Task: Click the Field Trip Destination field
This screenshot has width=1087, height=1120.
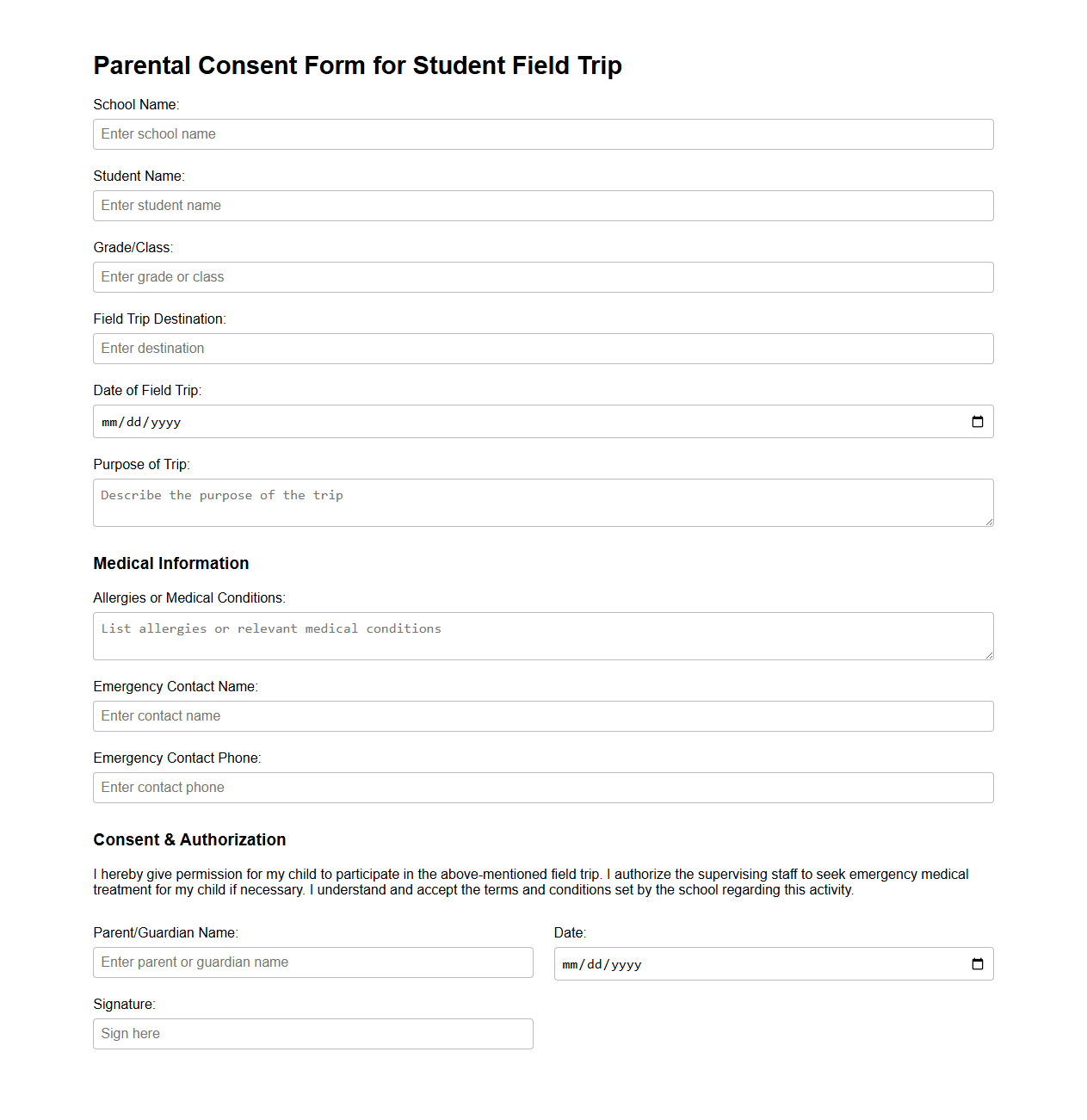Action: (542, 349)
